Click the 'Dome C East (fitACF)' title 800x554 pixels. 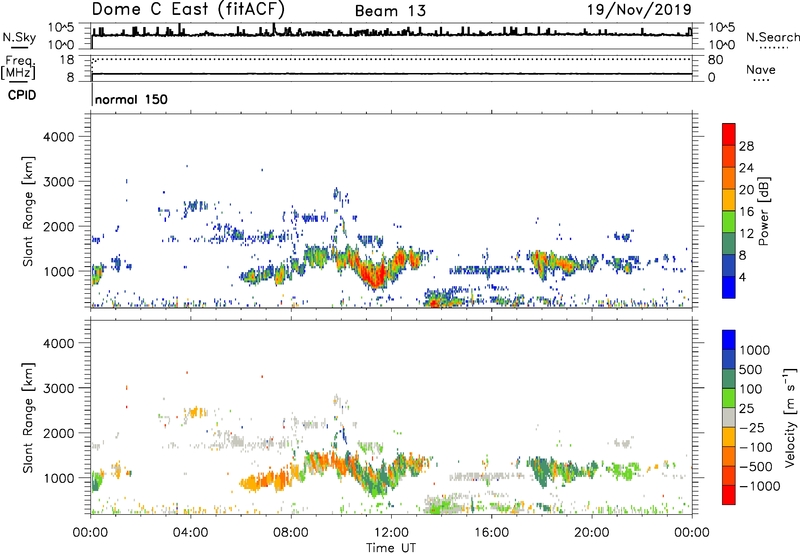click(188, 10)
